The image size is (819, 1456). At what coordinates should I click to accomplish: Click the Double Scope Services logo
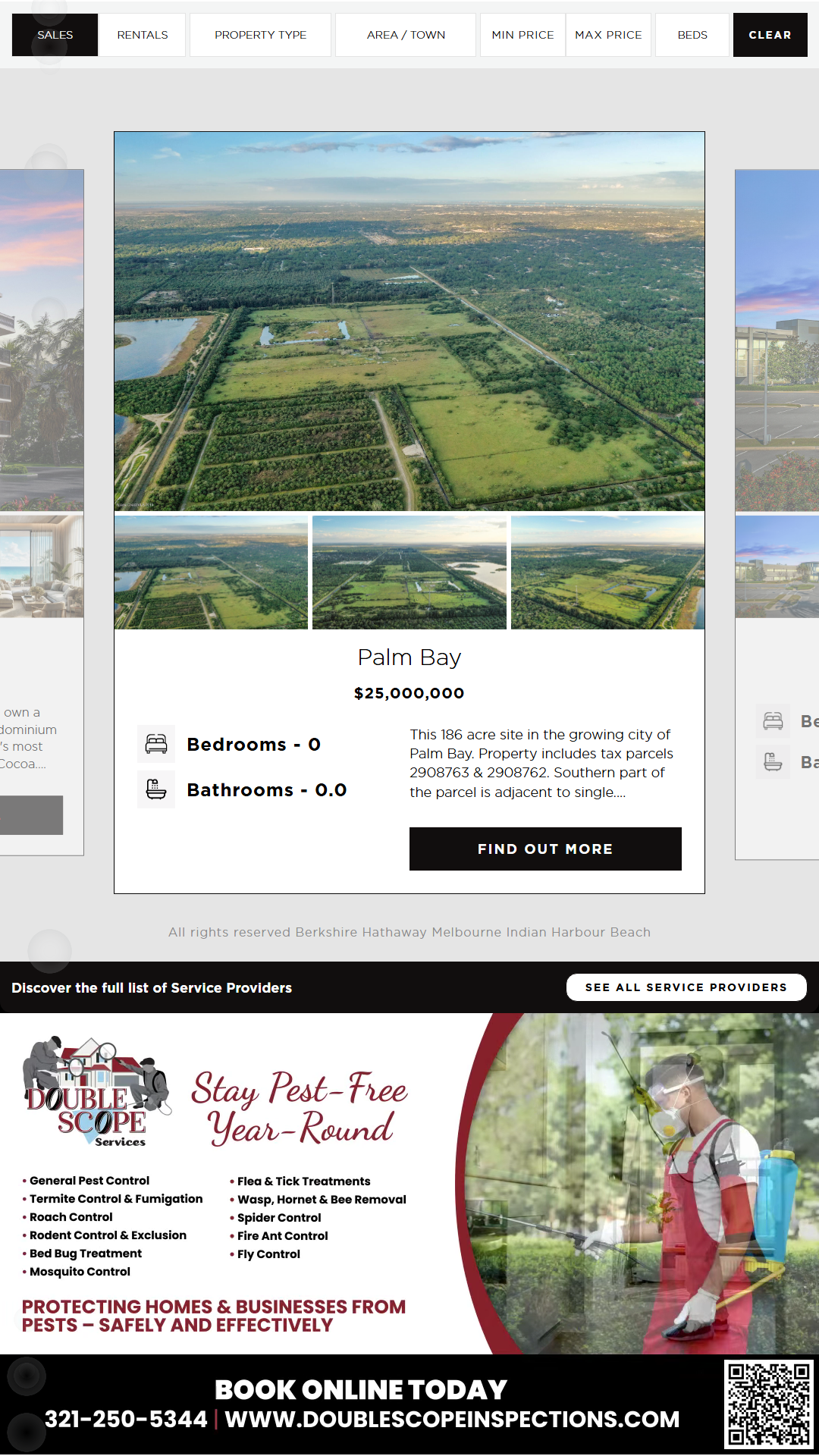point(96,1091)
